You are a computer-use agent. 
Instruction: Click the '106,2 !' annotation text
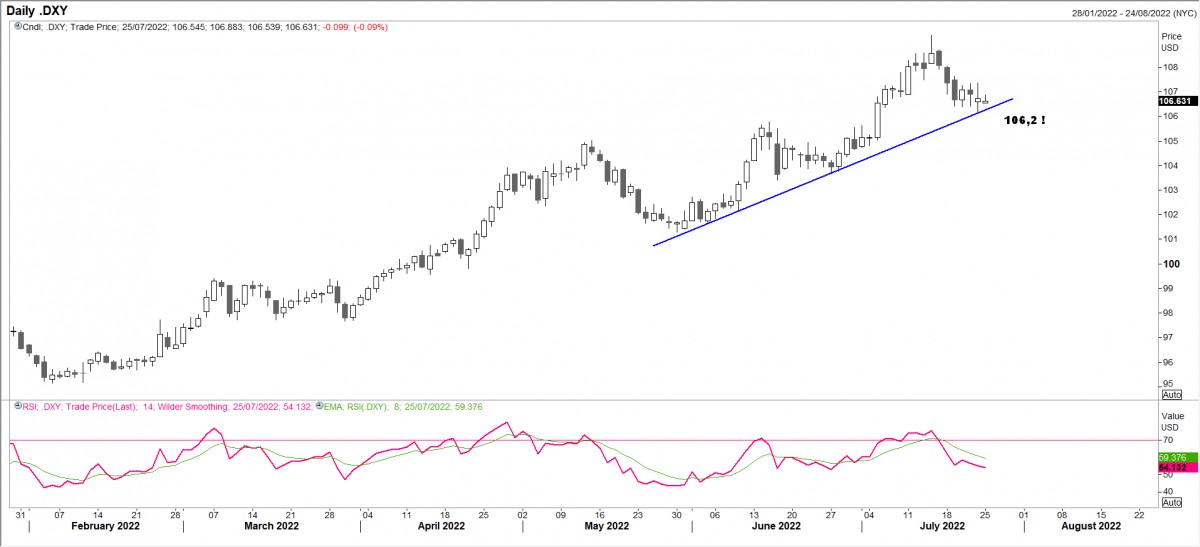coord(1024,120)
